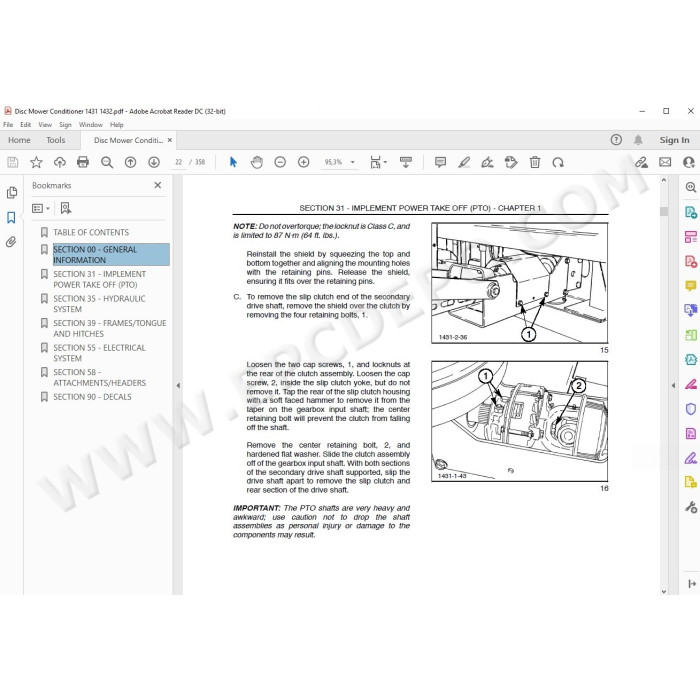Collapse the left navigation pane arrow
The height and width of the screenshot is (700, 700).
[x=178, y=385]
